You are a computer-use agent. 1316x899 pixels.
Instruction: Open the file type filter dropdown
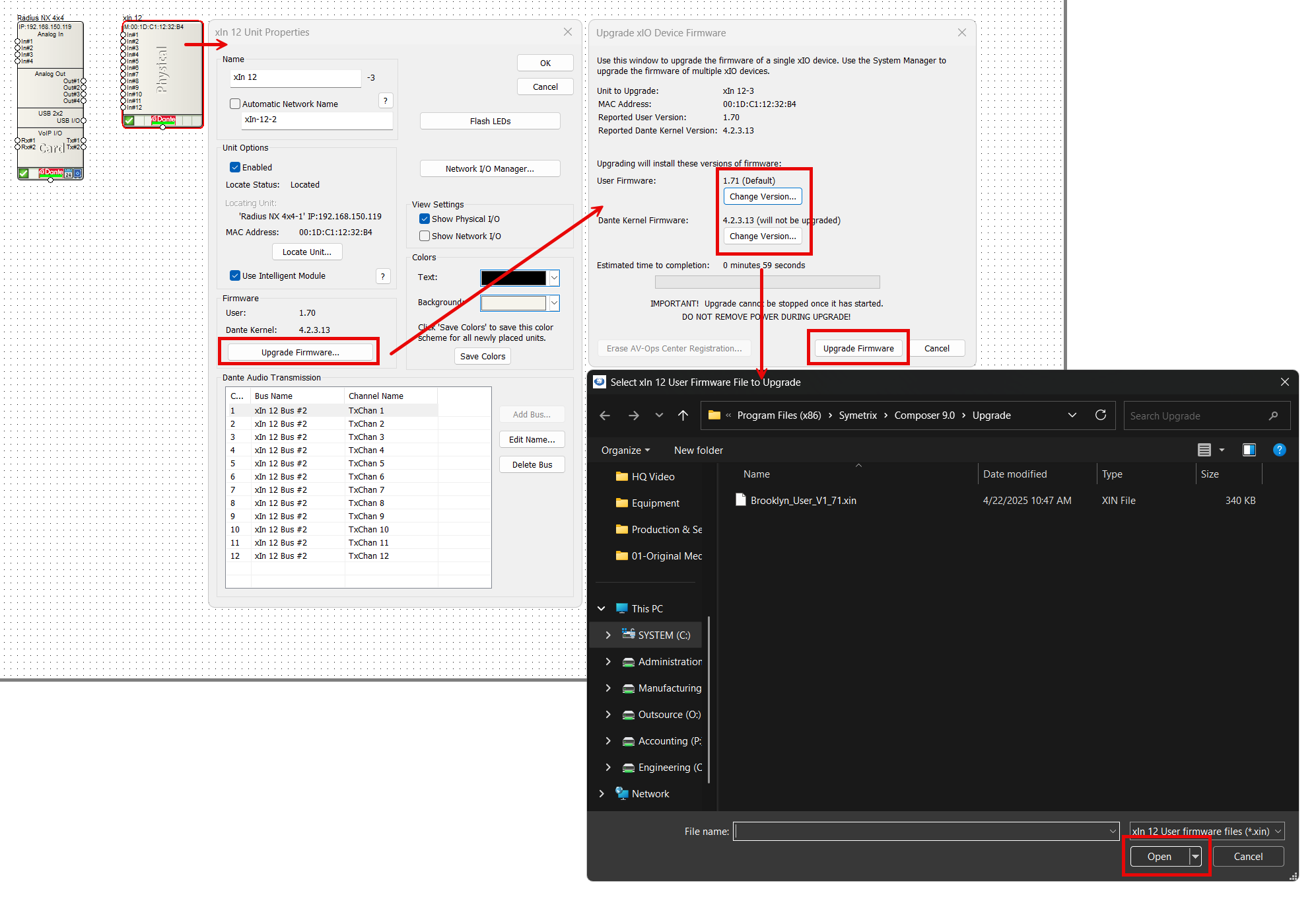click(1278, 832)
